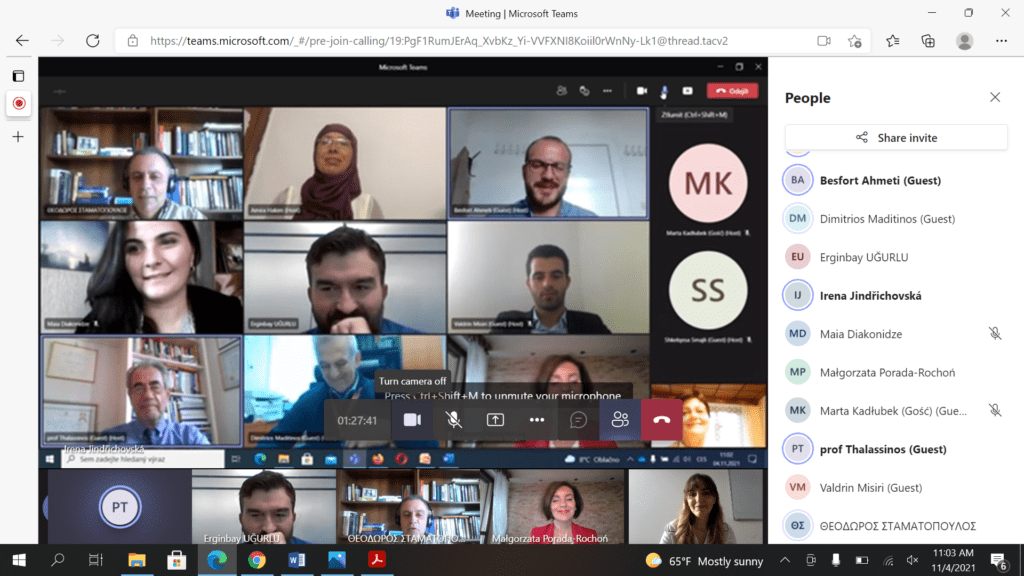Add a new tab in sidebar
Image resolution: width=1024 pixels, height=576 pixels.
pyautogui.click(x=18, y=137)
